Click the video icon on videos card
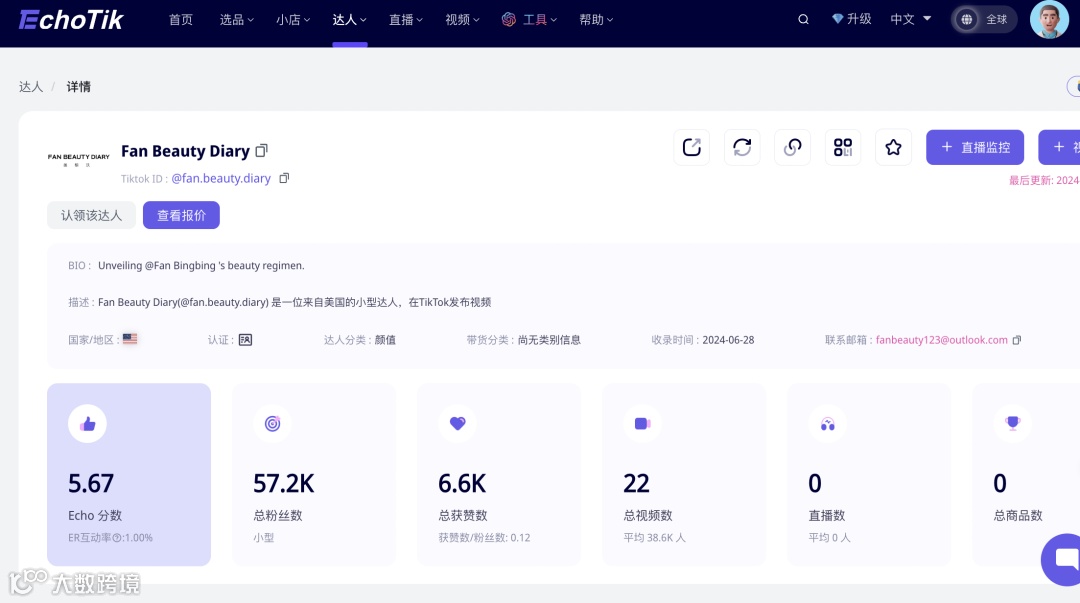Image resolution: width=1080 pixels, height=603 pixels. click(642, 424)
